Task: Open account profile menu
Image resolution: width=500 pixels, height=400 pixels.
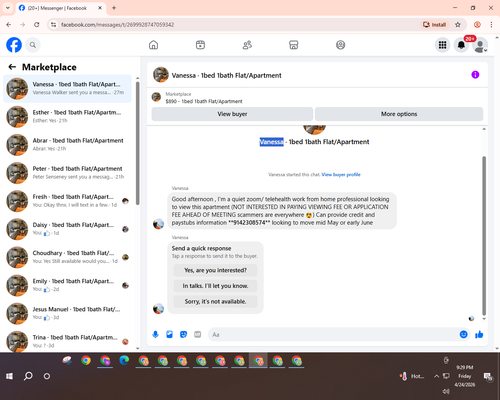Action: tap(480, 45)
